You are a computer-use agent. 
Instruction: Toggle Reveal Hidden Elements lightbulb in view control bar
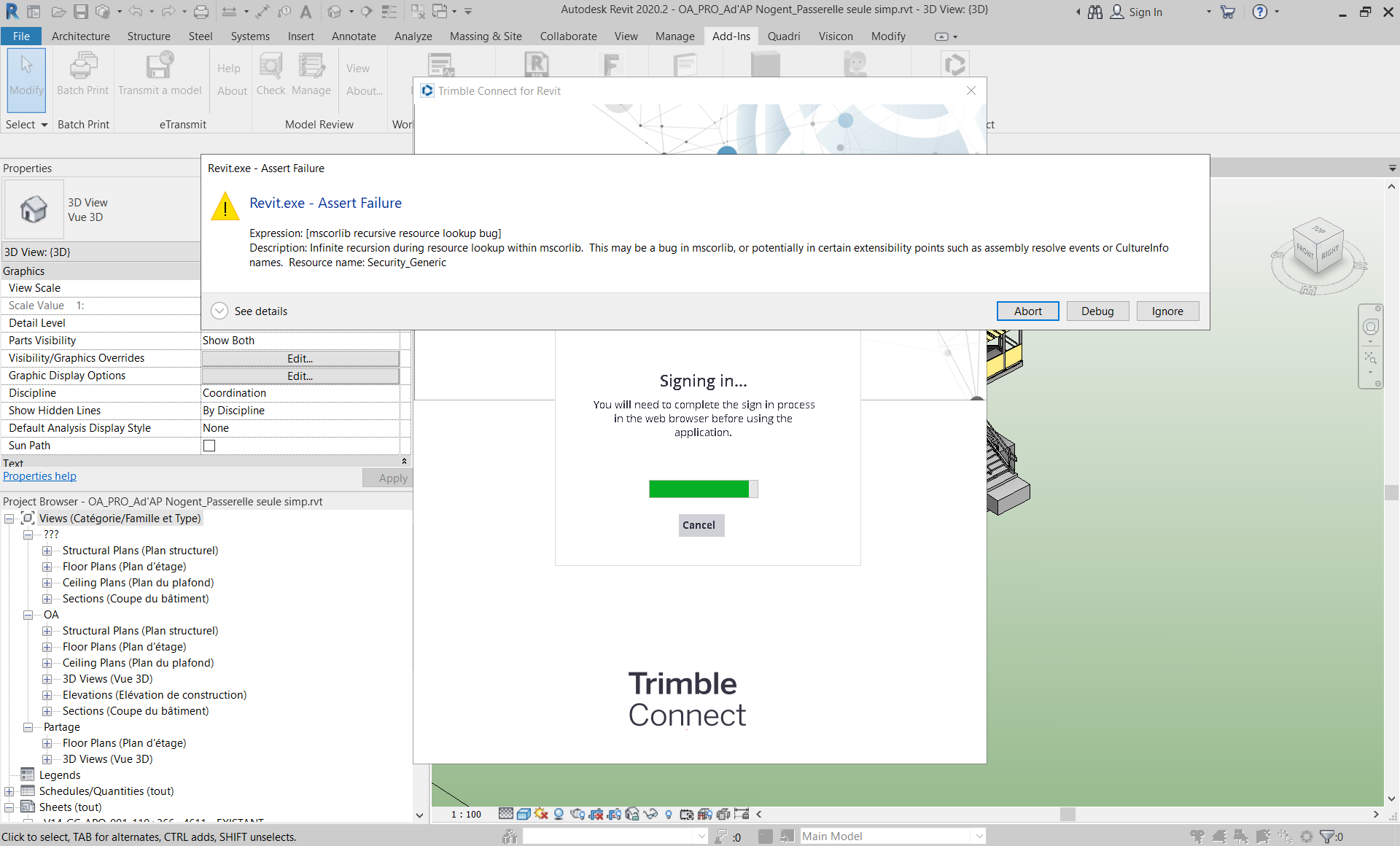668,814
